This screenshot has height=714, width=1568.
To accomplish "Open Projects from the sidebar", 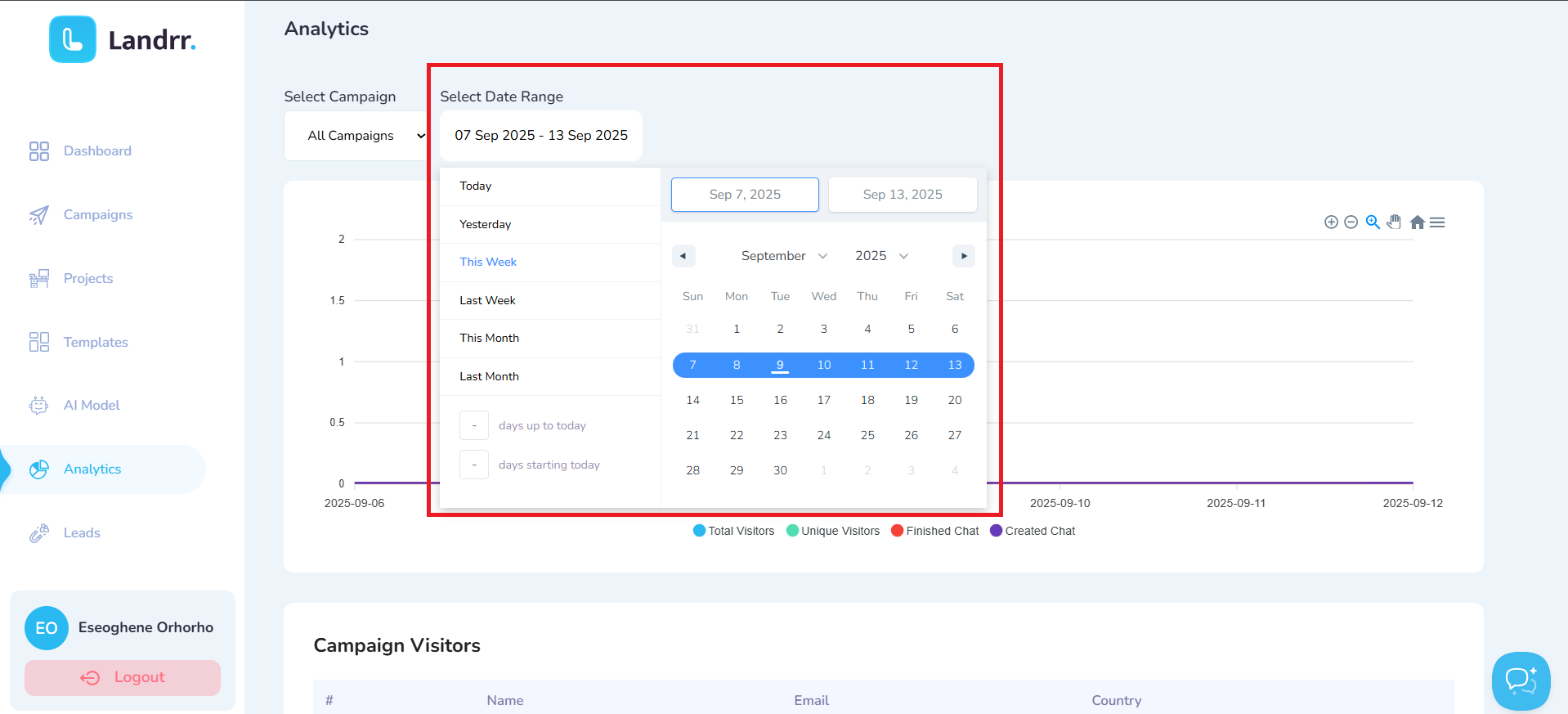I will (88, 278).
